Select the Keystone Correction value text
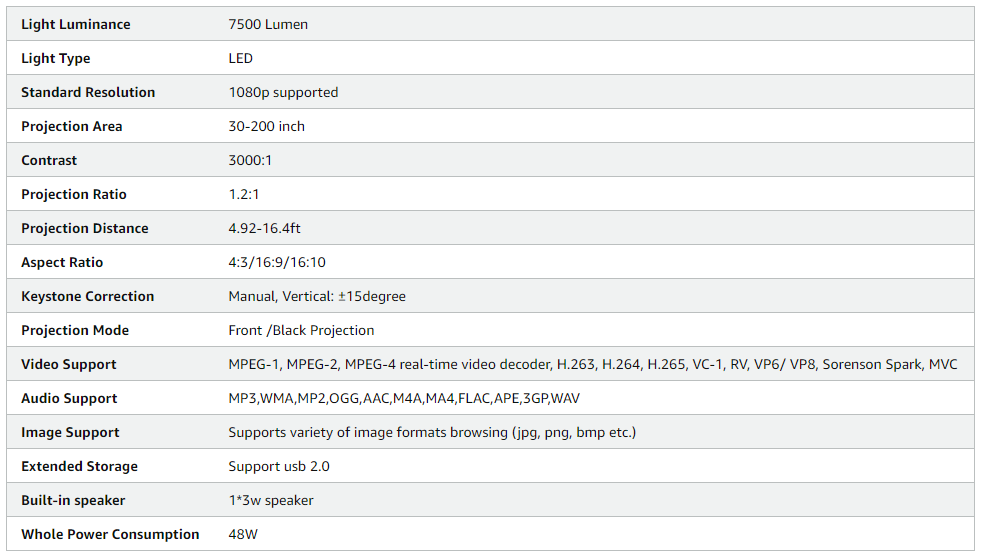 (317, 297)
